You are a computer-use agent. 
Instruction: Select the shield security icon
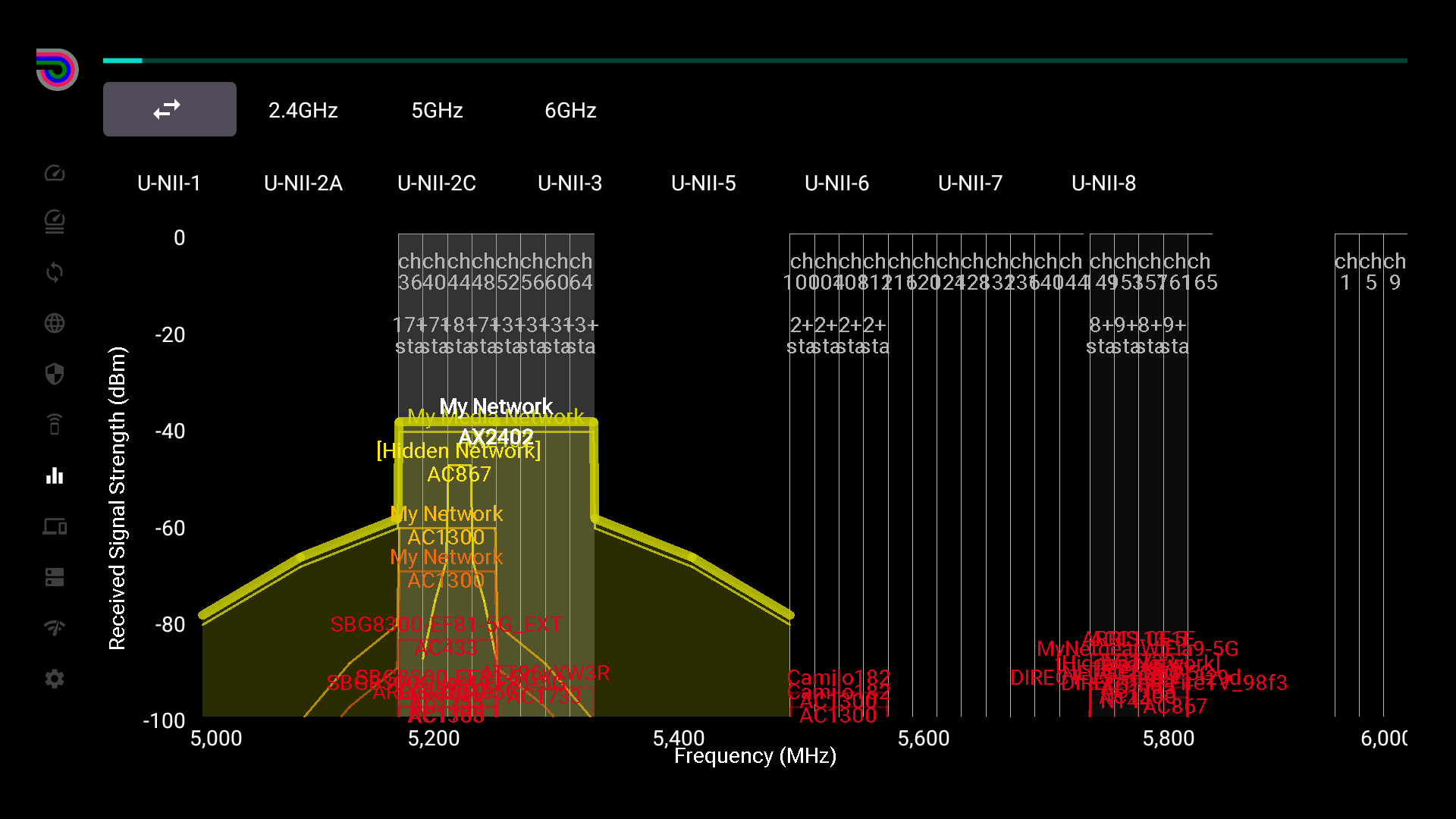(x=54, y=374)
